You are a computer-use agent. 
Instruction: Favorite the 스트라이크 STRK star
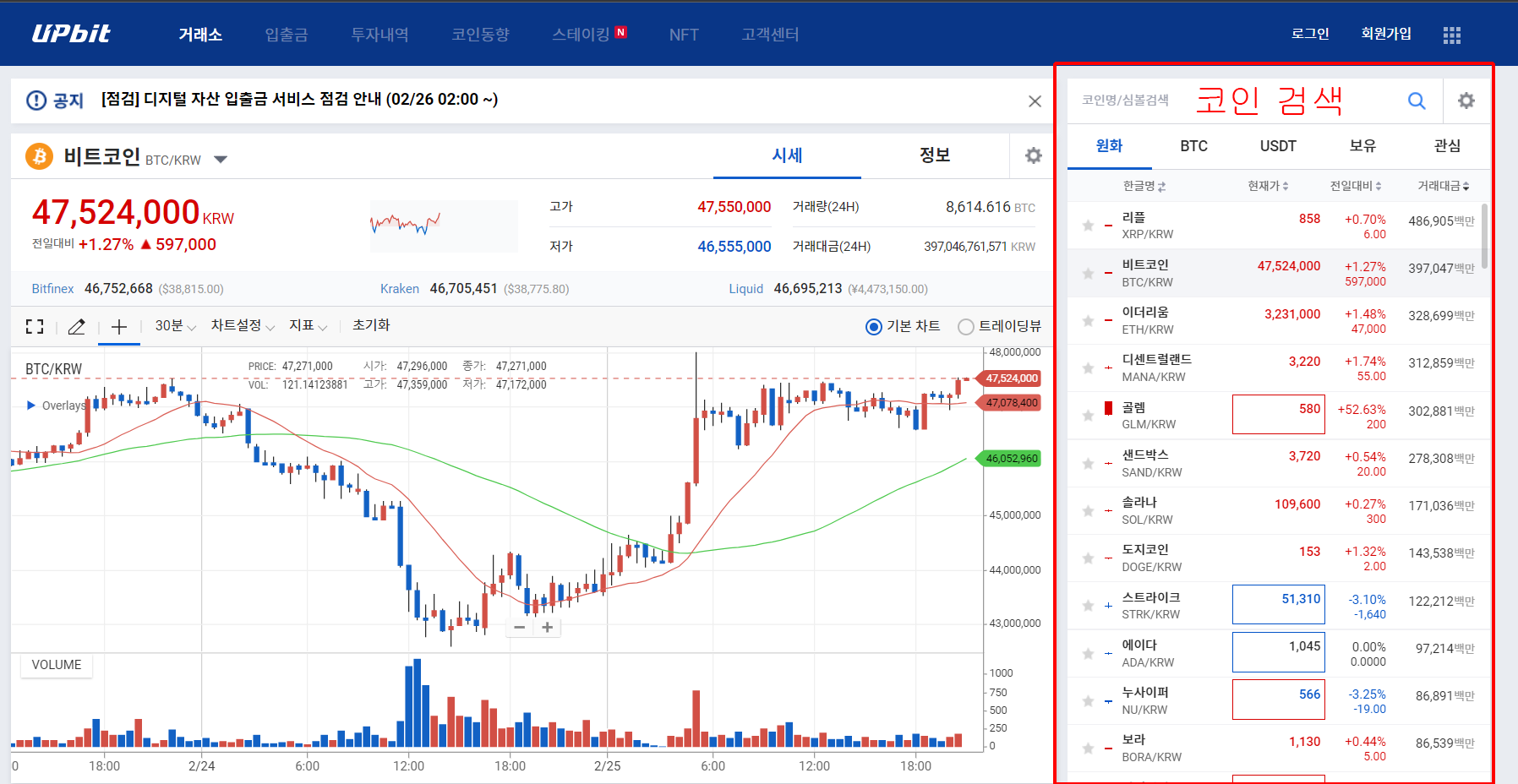tap(1088, 606)
